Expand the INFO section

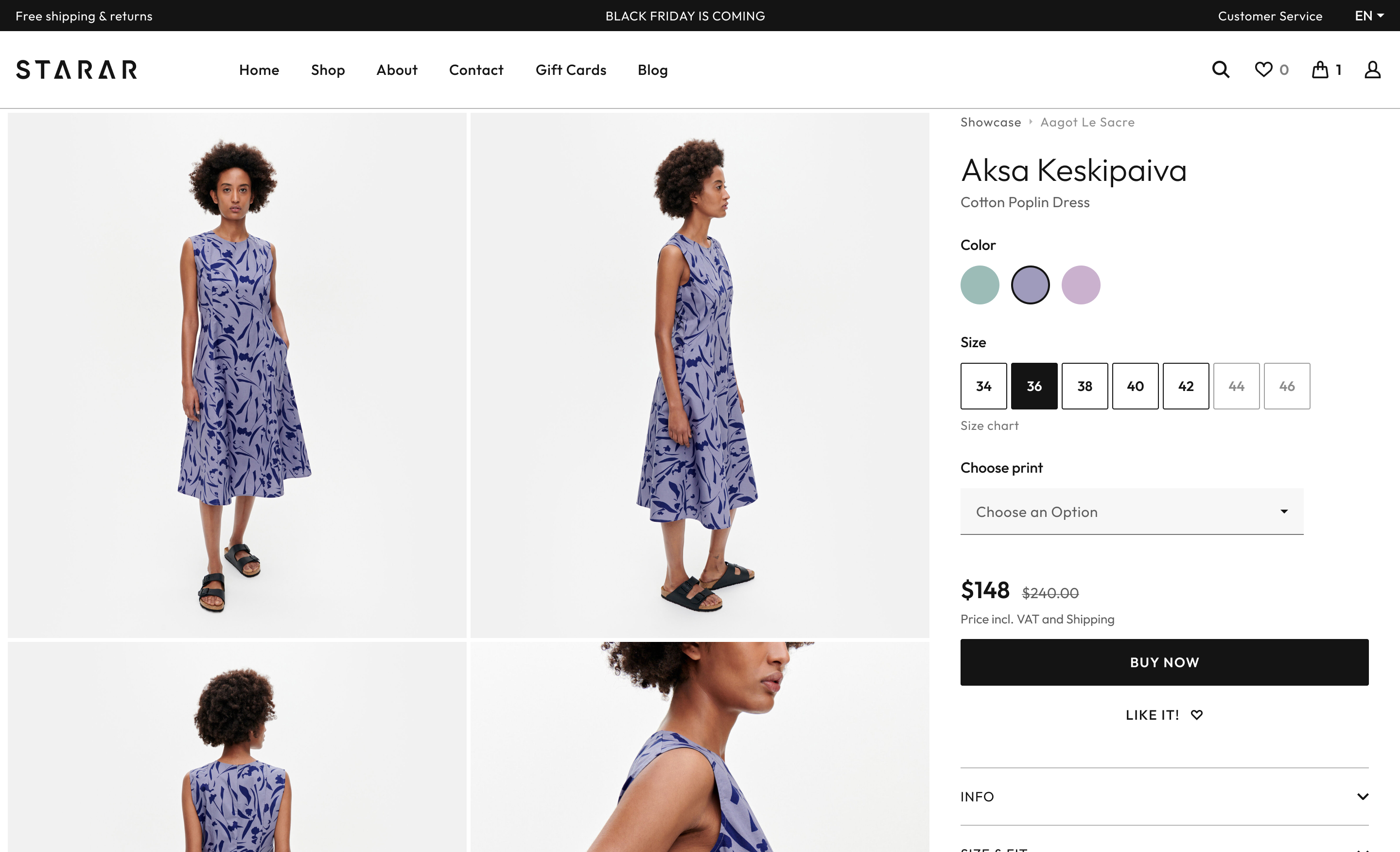coord(1164,796)
